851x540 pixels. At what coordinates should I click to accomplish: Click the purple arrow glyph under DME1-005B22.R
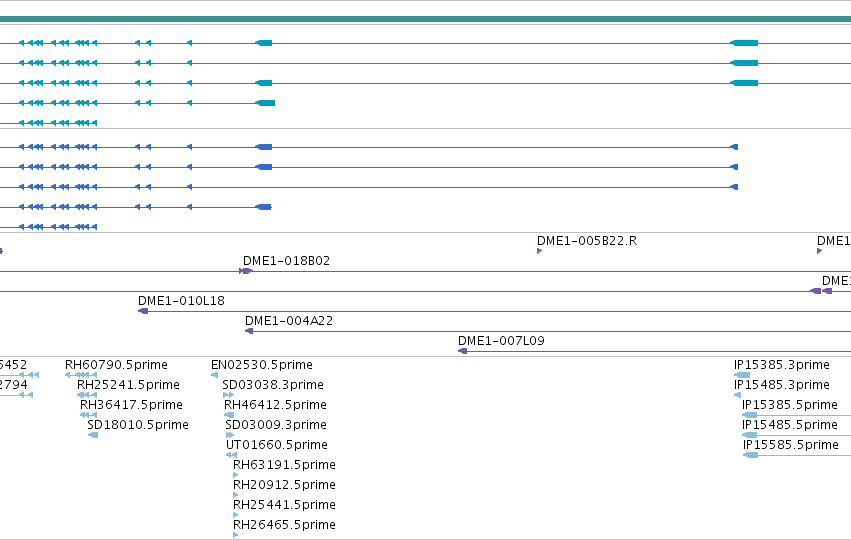pyautogui.click(x=539, y=251)
